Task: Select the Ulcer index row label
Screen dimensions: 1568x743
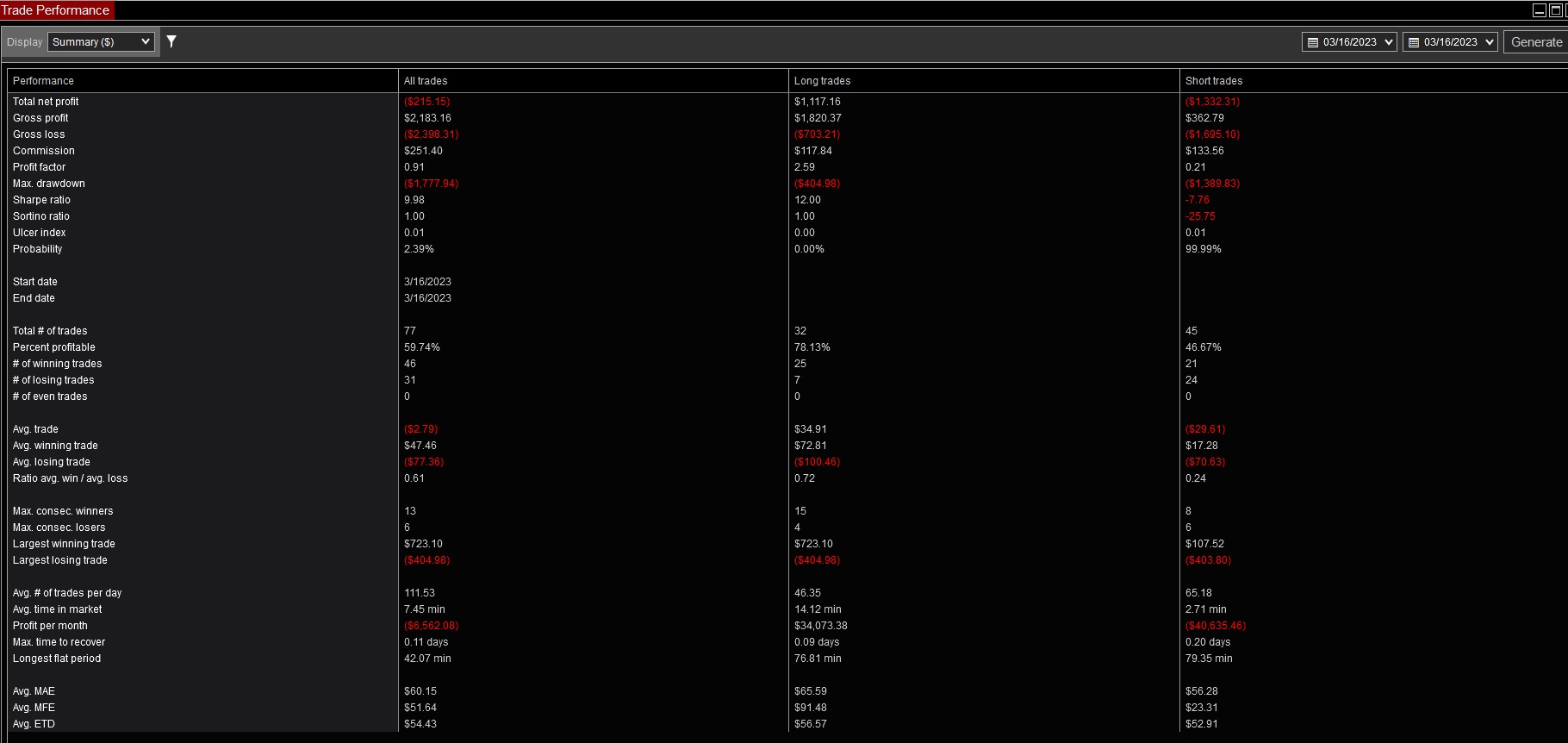Action: [39, 233]
